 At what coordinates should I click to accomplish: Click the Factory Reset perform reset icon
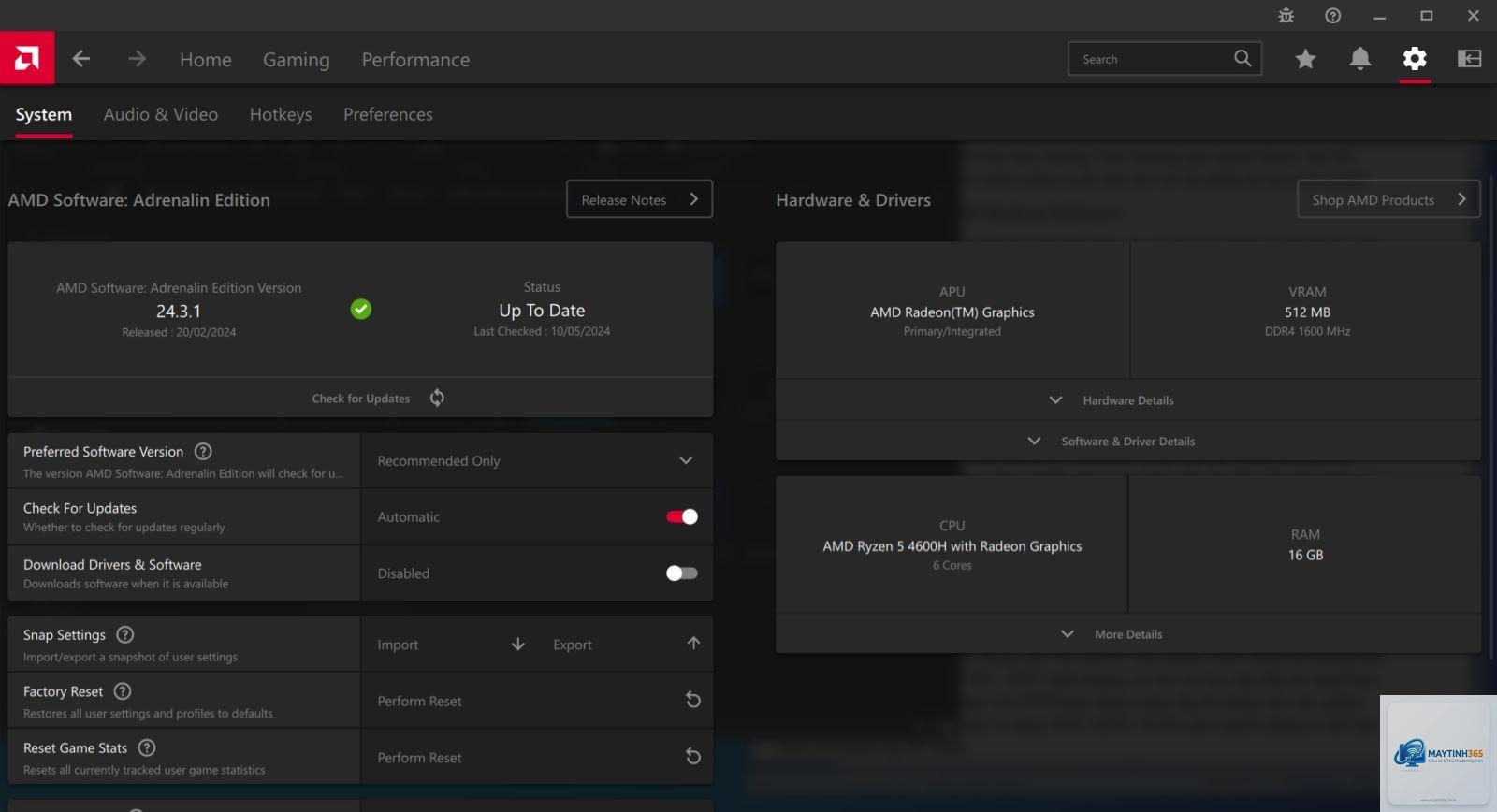(693, 700)
